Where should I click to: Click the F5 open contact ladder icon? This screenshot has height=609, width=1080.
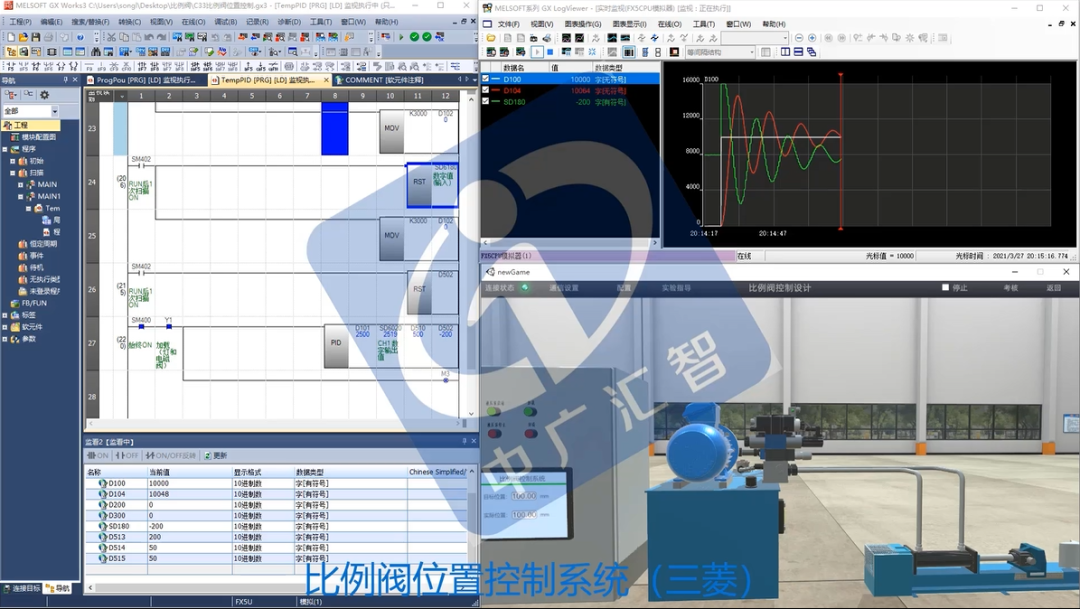click(x=11, y=66)
